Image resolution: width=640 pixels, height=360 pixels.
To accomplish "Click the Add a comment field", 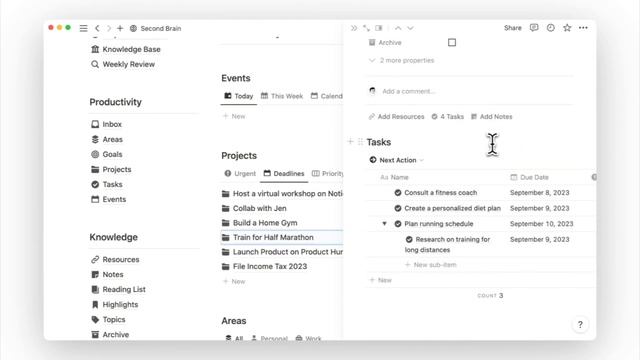I will pyautogui.click(x=409, y=91).
